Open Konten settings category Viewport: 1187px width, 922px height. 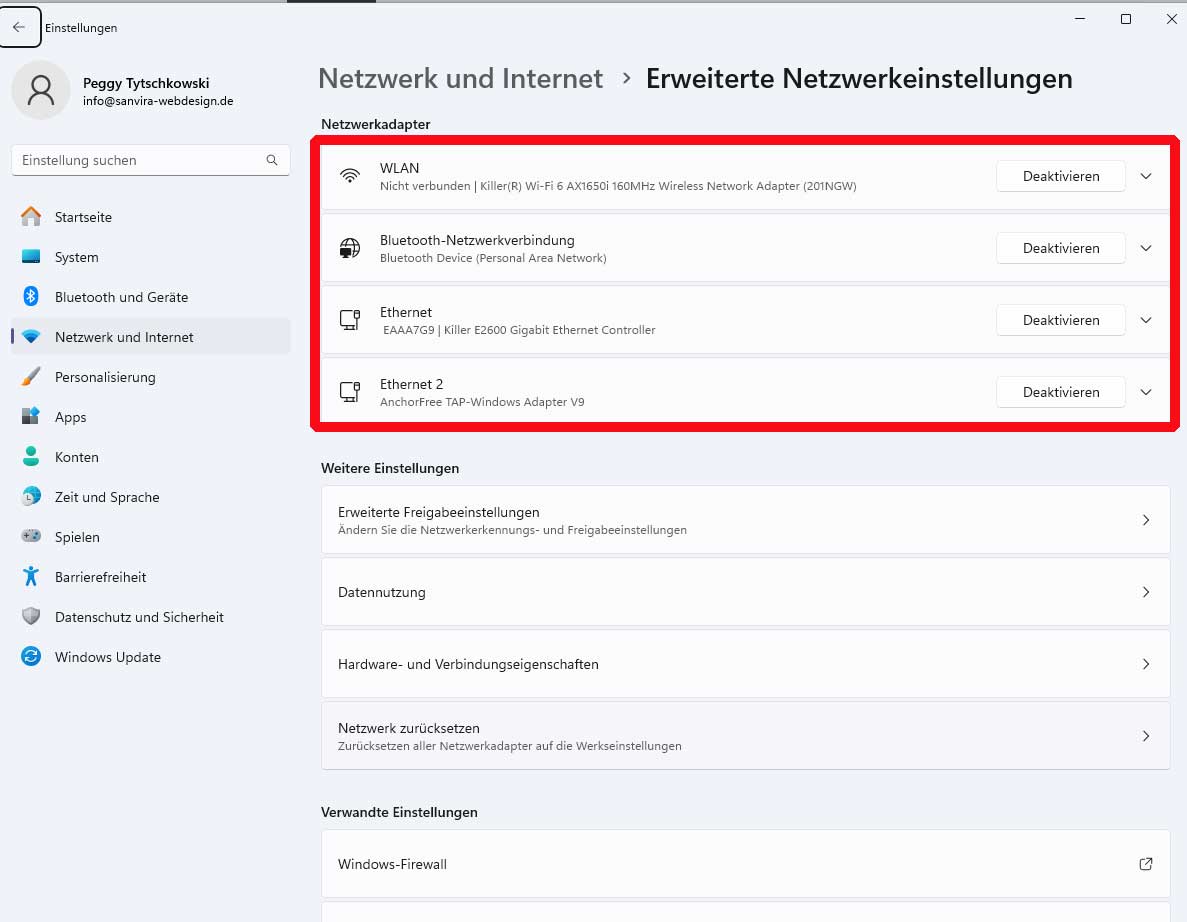pos(151,456)
